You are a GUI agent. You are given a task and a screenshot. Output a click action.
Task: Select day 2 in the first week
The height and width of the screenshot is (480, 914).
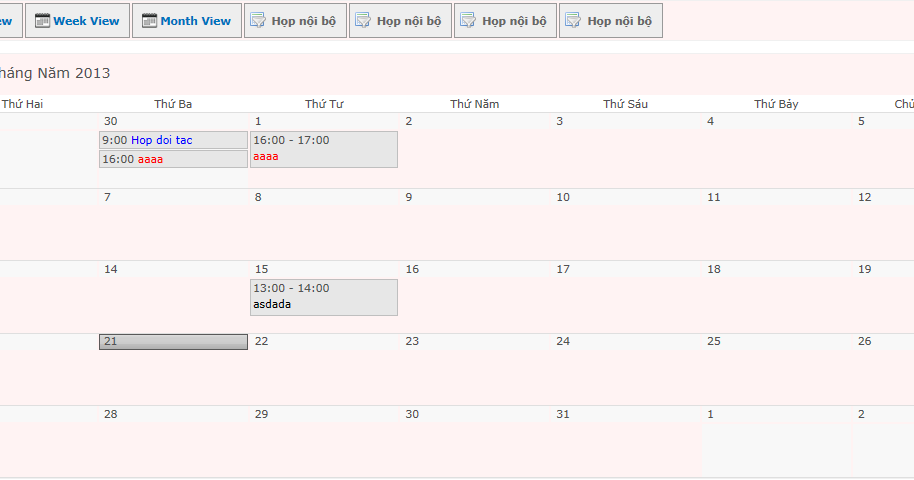(409, 121)
